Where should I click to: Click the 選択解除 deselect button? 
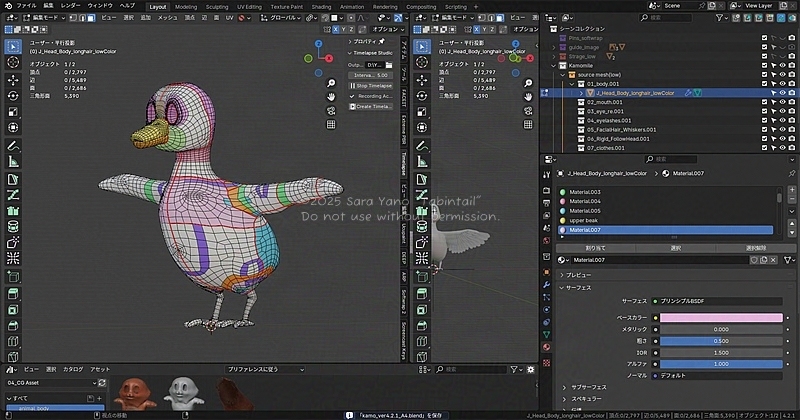[x=756, y=248]
